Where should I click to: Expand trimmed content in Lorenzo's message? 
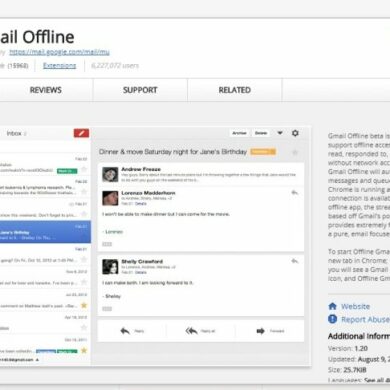pyautogui.click(x=107, y=244)
